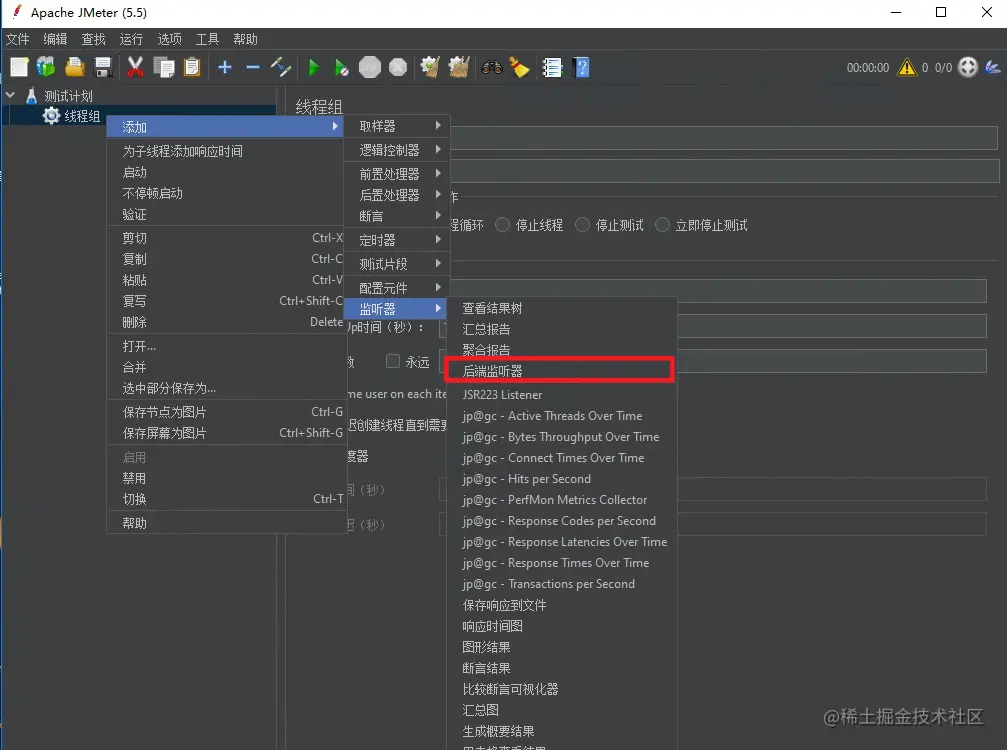Click the Stop test icon
This screenshot has height=750, width=1007.
click(x=370, y=67)
